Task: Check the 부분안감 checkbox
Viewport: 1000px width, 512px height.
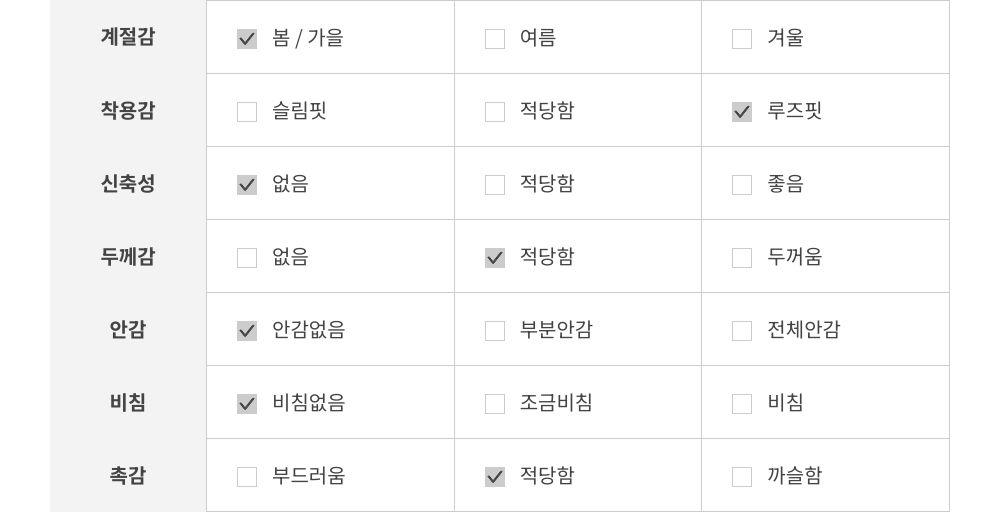Action: tap(495, 331)
